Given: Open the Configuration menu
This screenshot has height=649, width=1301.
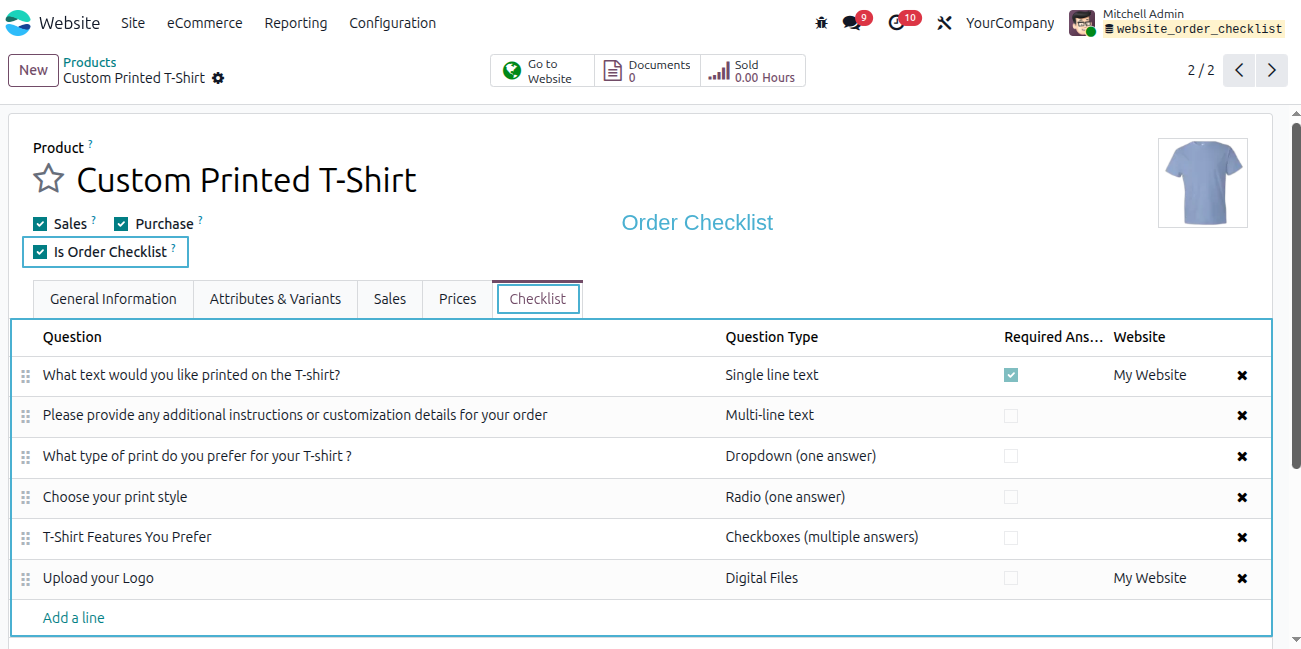Looking at the screenshot, I should [392, 23].
